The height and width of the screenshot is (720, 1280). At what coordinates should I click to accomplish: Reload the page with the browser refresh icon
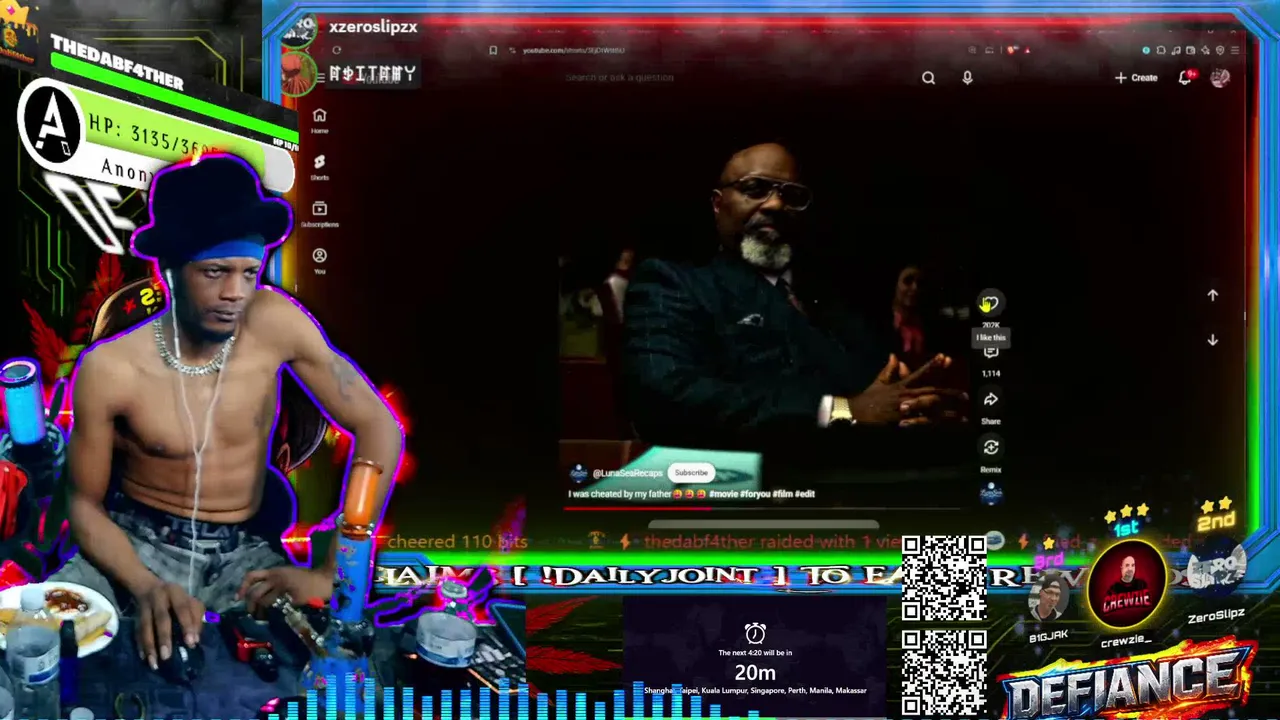[x=337, y=50]
